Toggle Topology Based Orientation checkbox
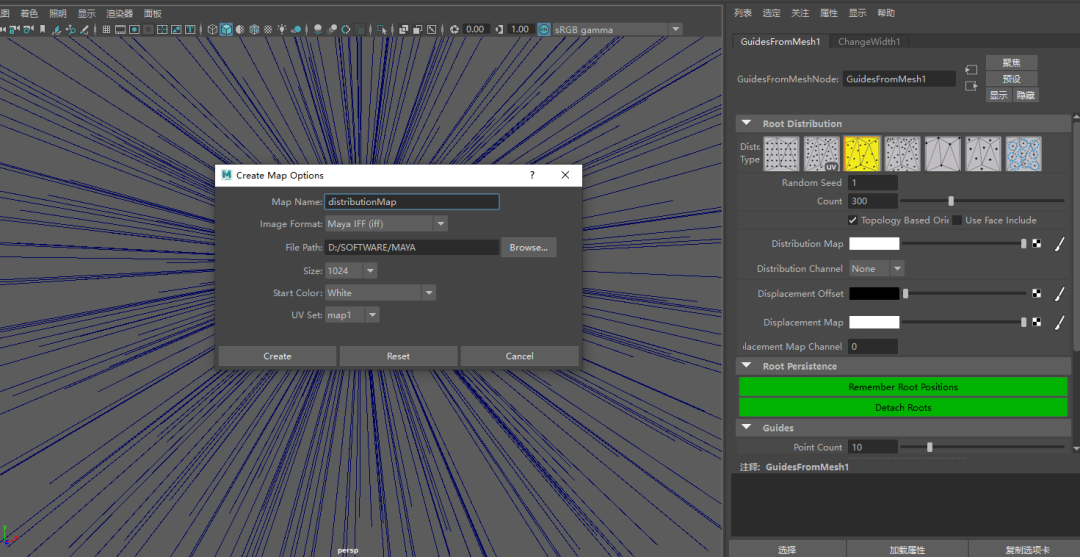Viewport: 1080px width, 557px height. pyautogui.click(x=853, y=220)
